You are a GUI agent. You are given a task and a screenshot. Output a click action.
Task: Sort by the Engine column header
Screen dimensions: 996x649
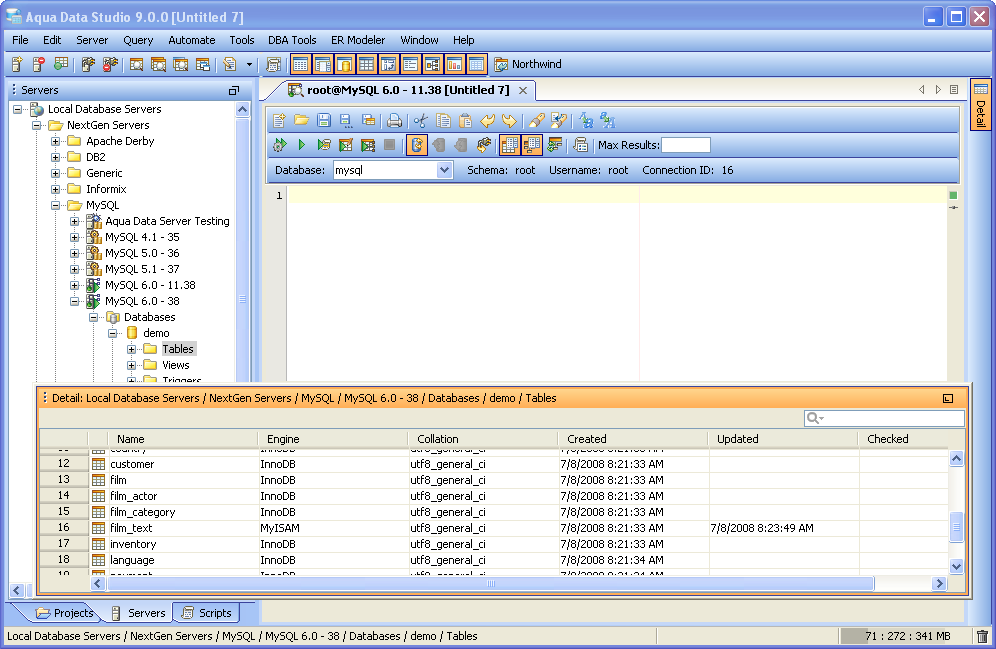(x=333, y=439)
